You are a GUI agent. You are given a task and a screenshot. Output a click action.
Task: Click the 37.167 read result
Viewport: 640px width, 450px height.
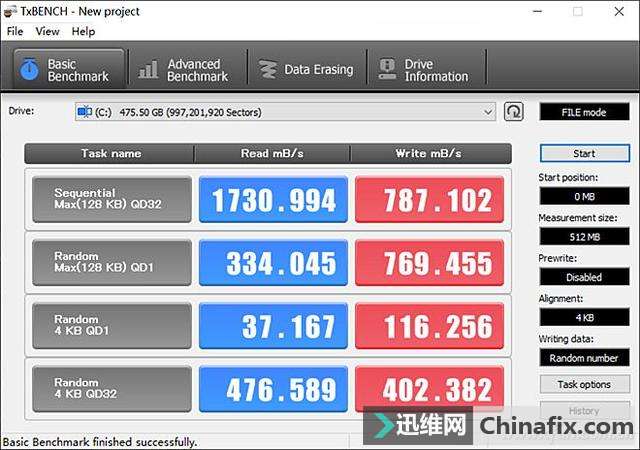(x=273, y=326)
